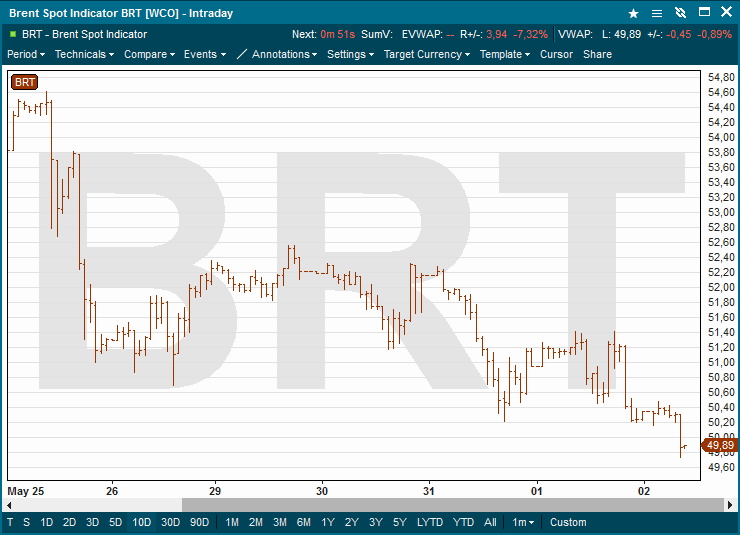Select the S period button
The height and width of the screenshot is (535, 740).
pyautogui.click(x=26, y=522)
